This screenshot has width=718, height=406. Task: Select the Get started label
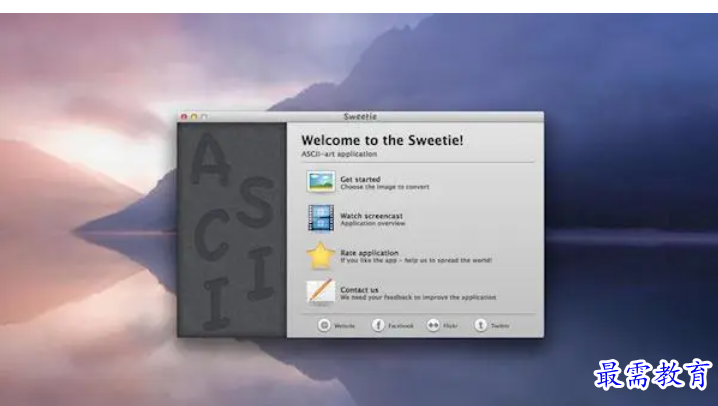pos(360,179)
